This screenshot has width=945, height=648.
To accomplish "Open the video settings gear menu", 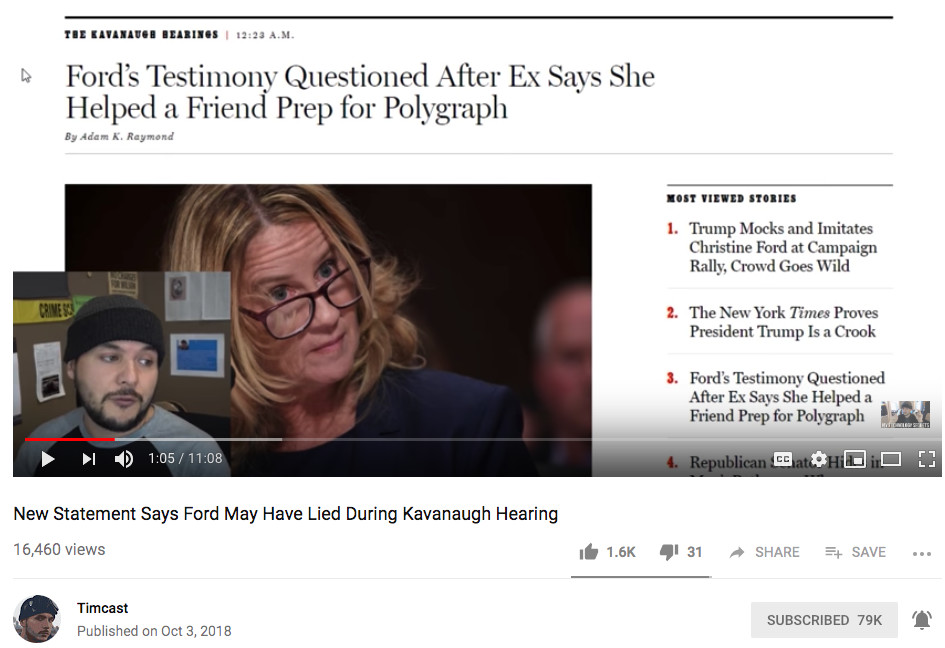I will (x=819, y=459).
